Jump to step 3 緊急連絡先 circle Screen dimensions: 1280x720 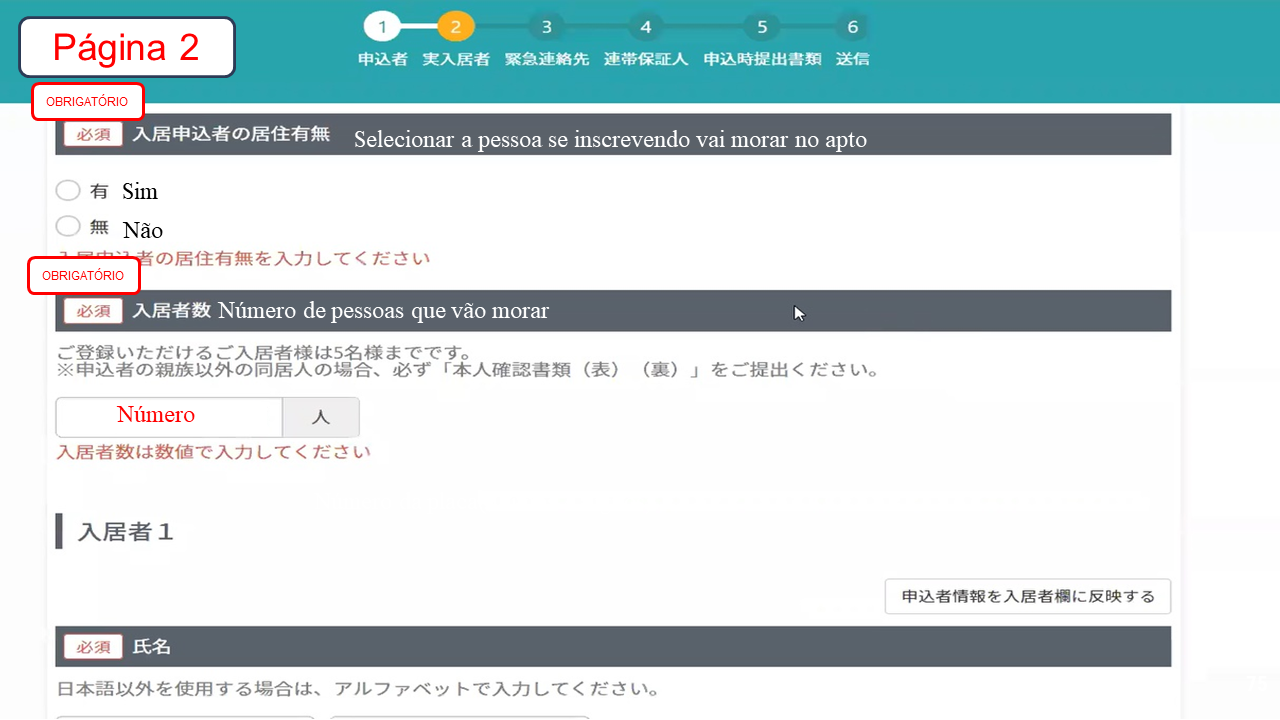click(x=546, y=27)
